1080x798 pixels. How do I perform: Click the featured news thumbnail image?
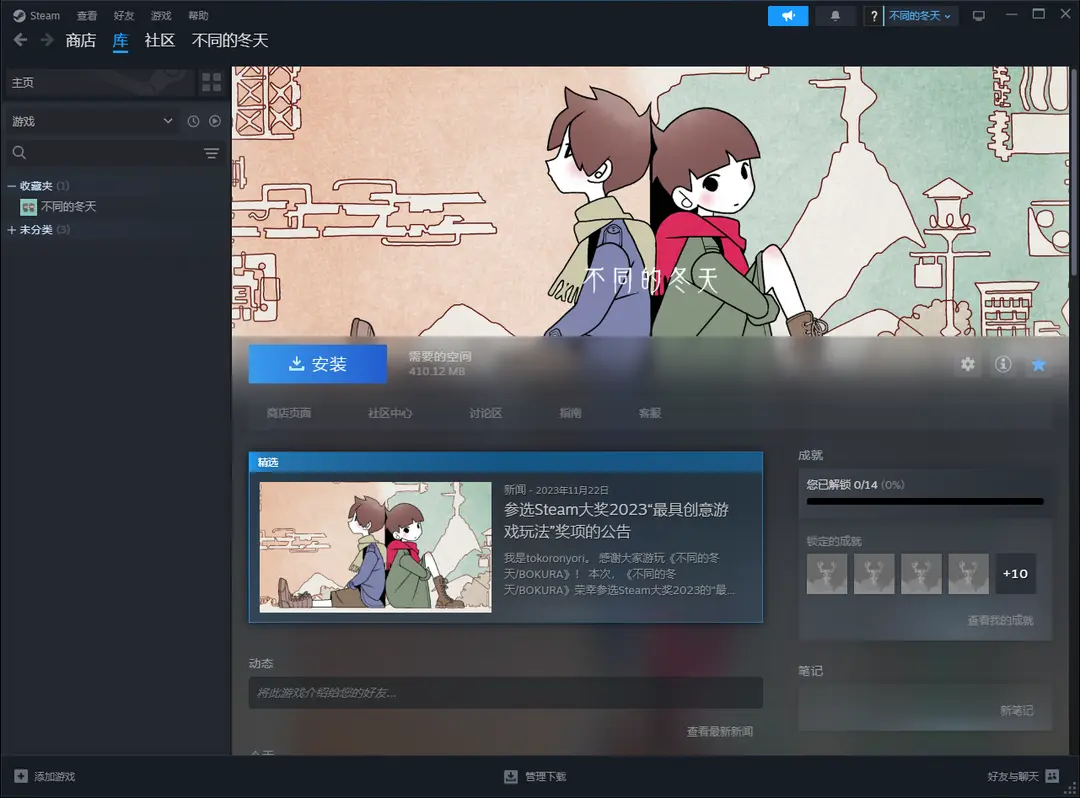(375, 547)
